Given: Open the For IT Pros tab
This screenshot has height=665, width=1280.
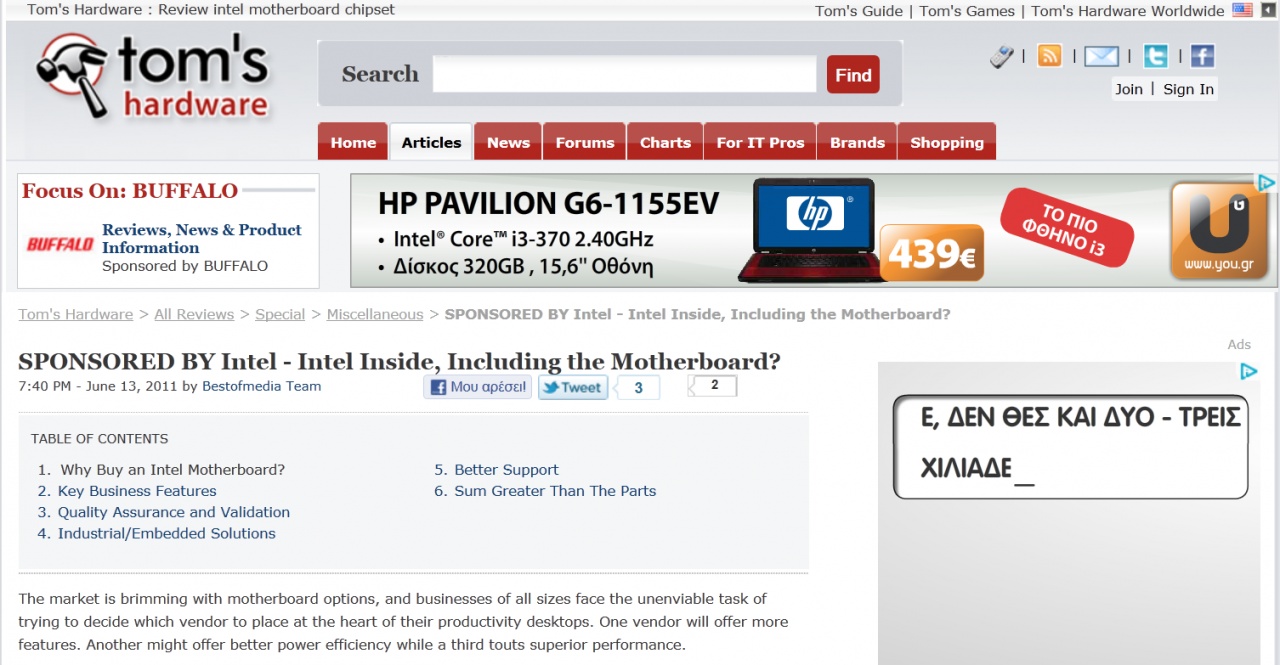Looking at the screenshot, I should 760,142.
